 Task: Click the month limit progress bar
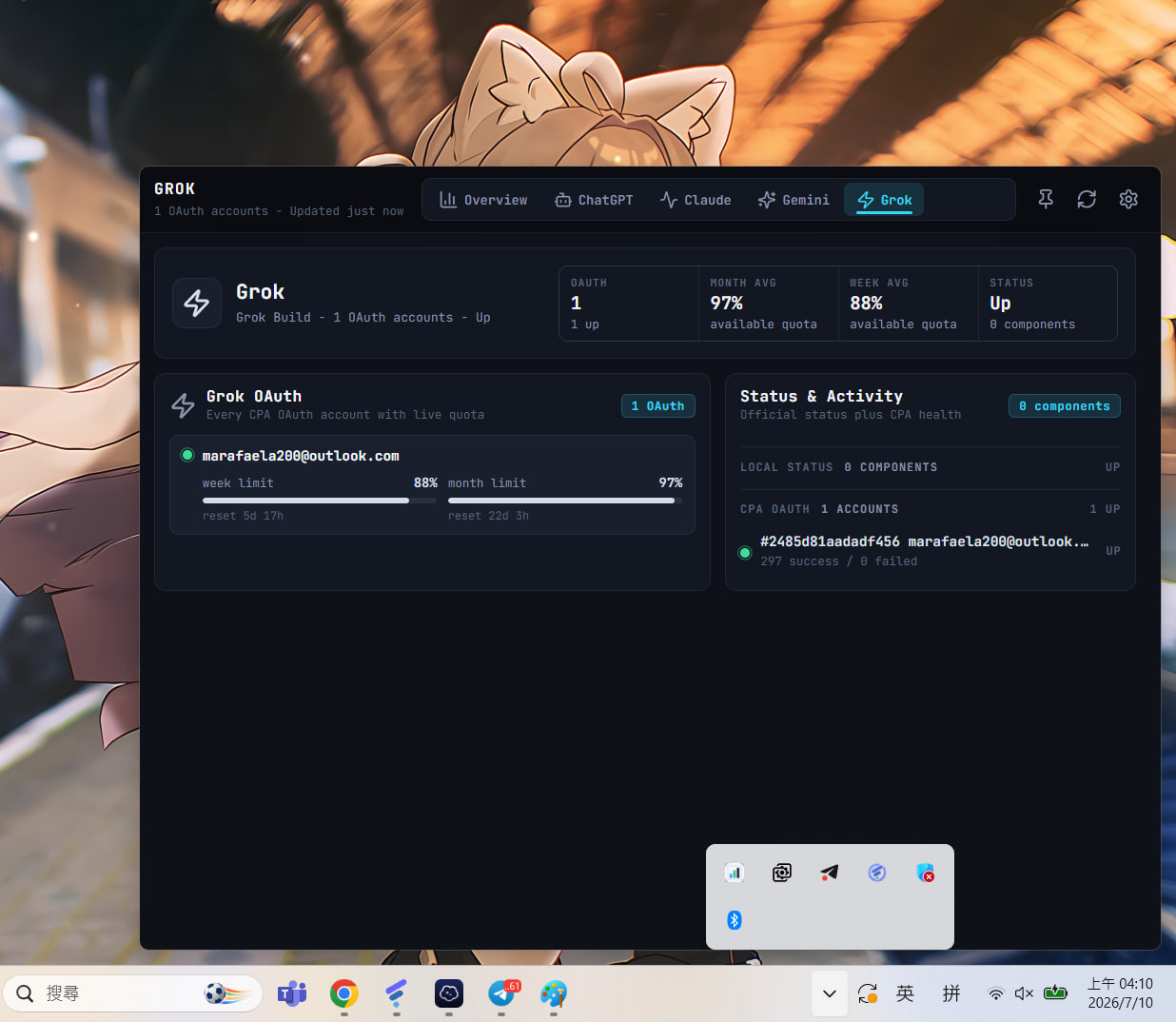pos(565,501)
